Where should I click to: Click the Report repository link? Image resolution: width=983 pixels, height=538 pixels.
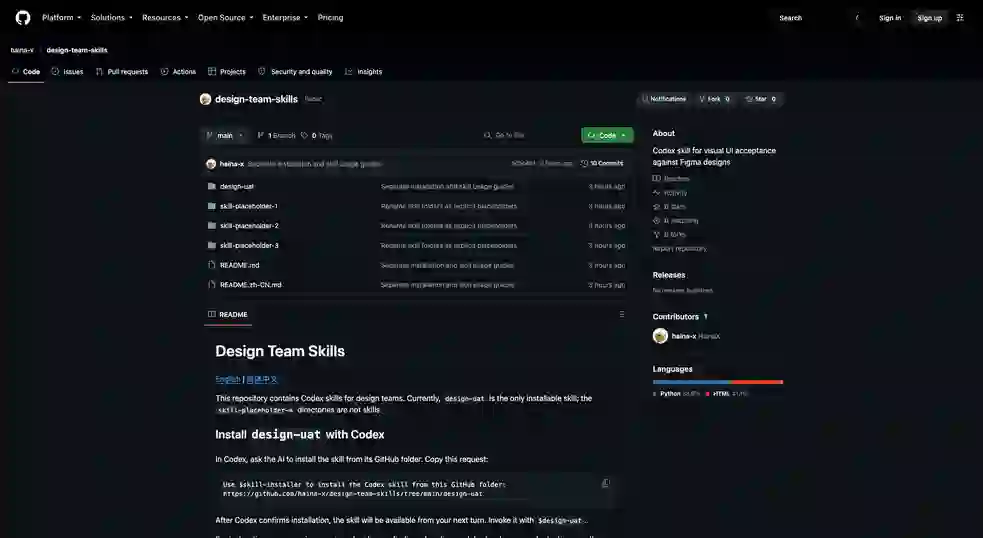tap(679, 249)
